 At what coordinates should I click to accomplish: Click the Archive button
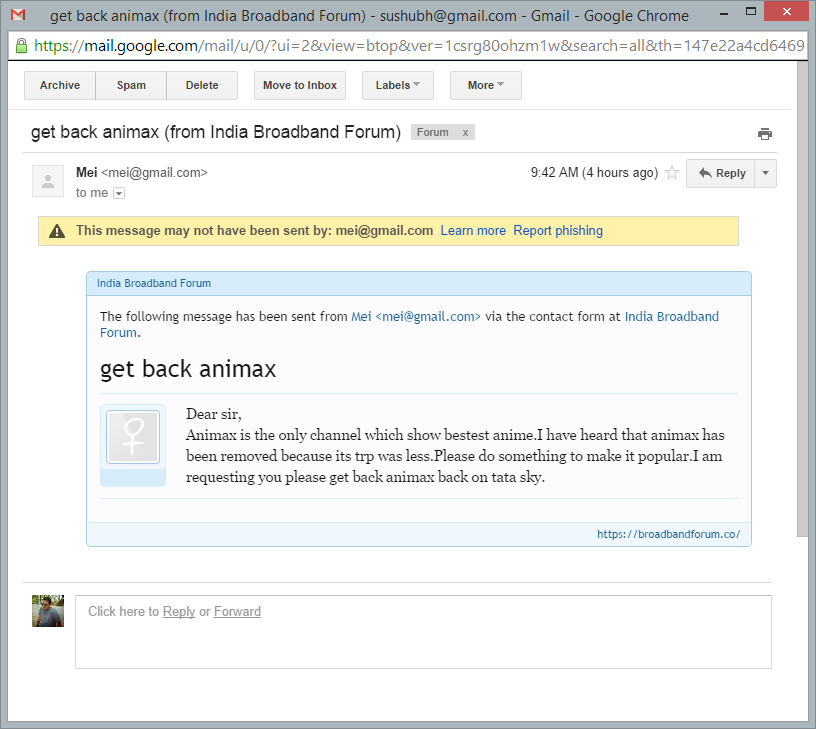(x=60, y=86)
